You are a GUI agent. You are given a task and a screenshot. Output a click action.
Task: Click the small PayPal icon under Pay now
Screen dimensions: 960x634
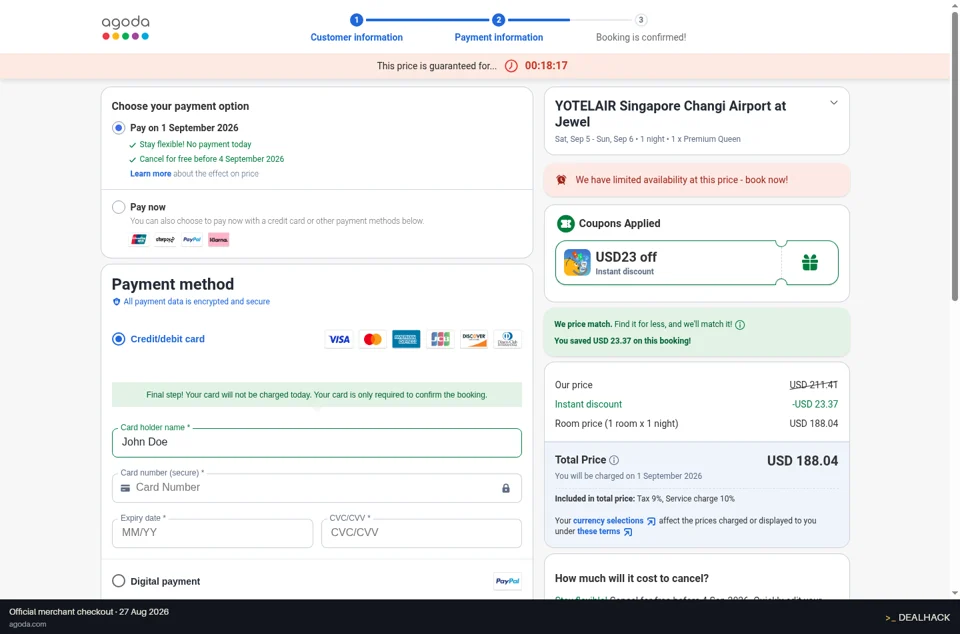click(192, 240)
